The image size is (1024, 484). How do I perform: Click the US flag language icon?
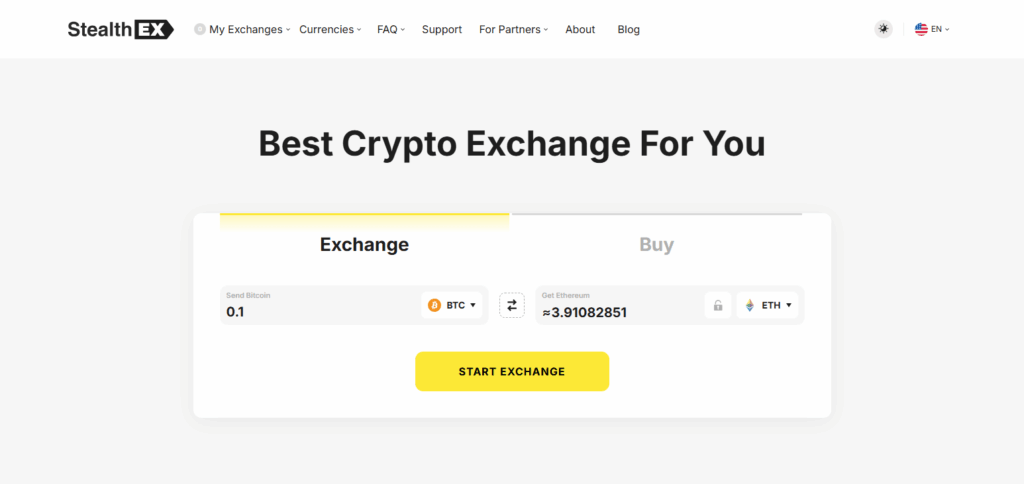point(921,29)
